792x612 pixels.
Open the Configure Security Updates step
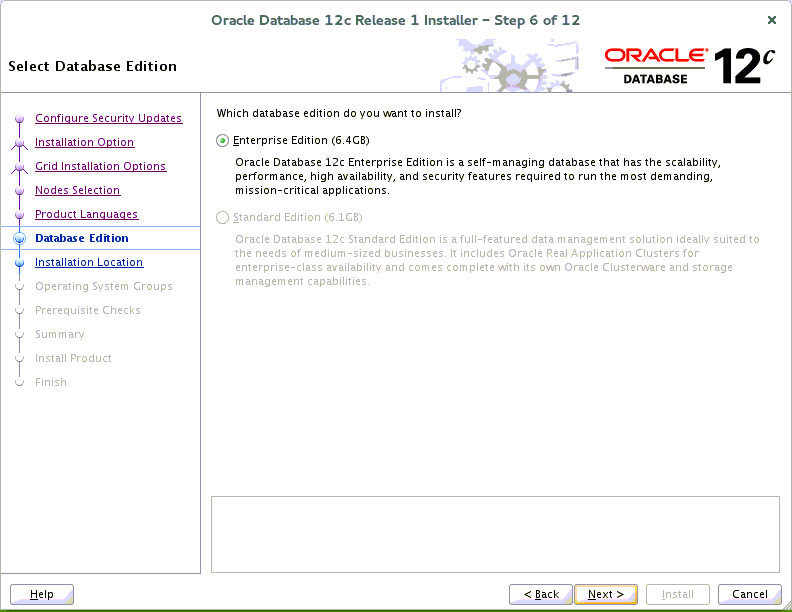click(x=108, y=118)
